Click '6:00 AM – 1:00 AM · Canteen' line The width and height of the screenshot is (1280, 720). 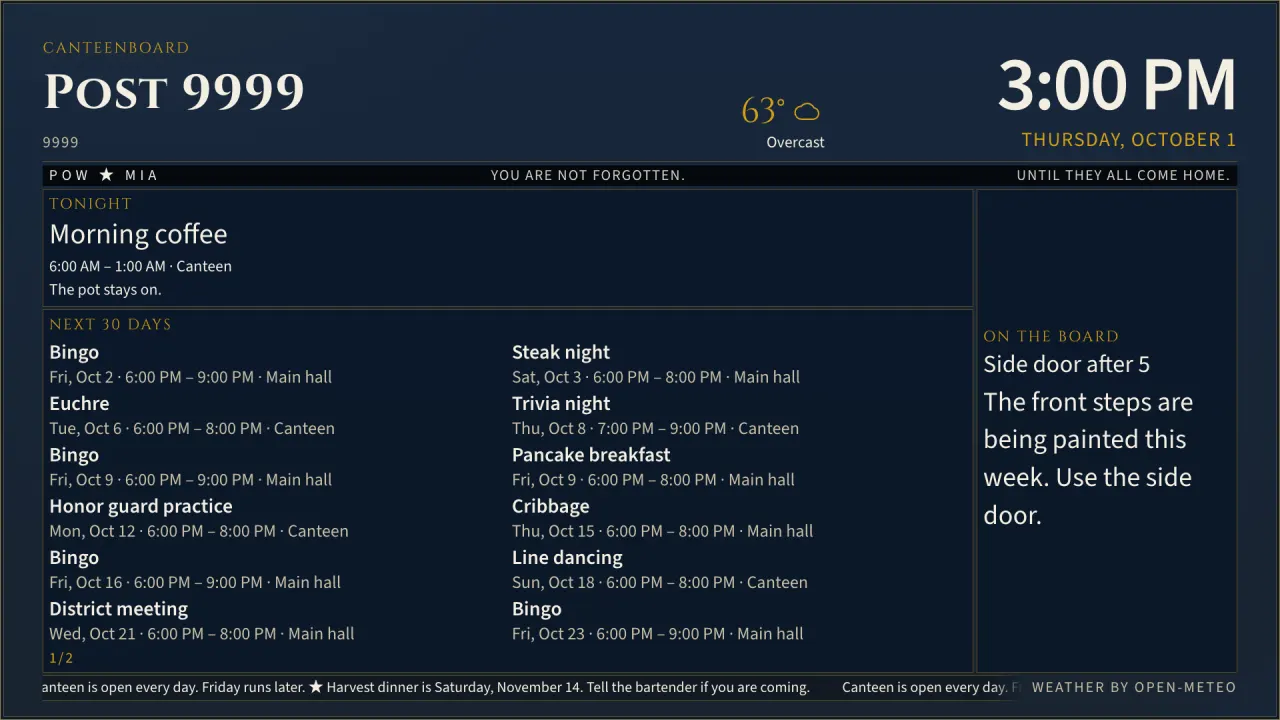tap(140, 266)
